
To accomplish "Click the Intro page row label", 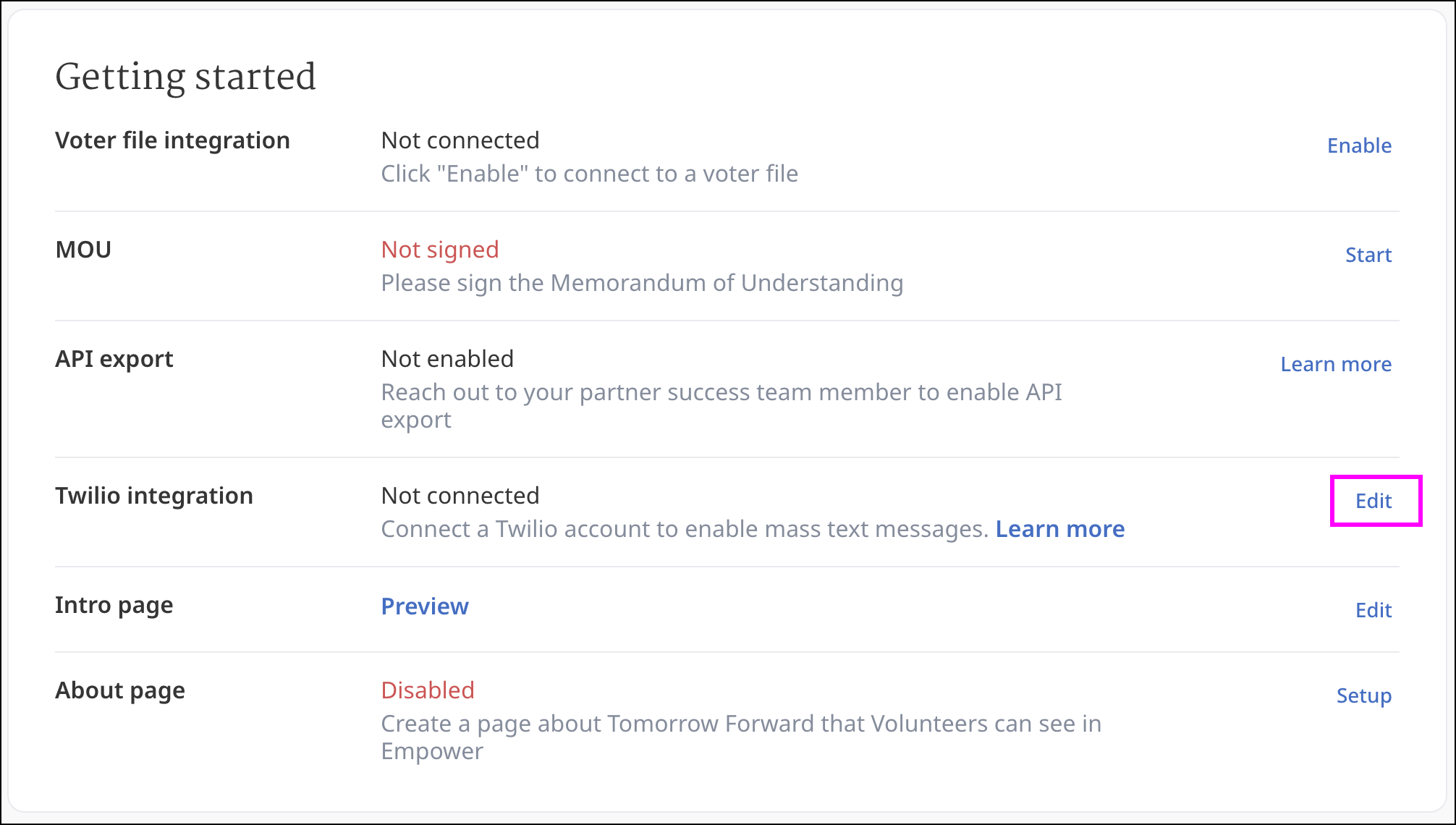I will pyautogui.click(x=114, y=605).
